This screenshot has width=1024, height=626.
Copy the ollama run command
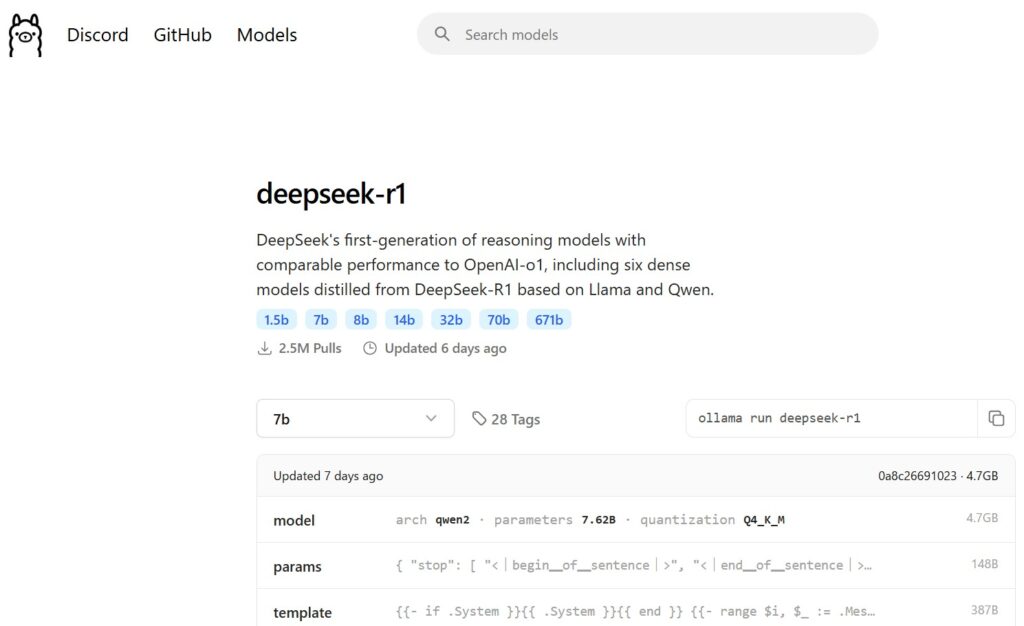click(996, 418)
